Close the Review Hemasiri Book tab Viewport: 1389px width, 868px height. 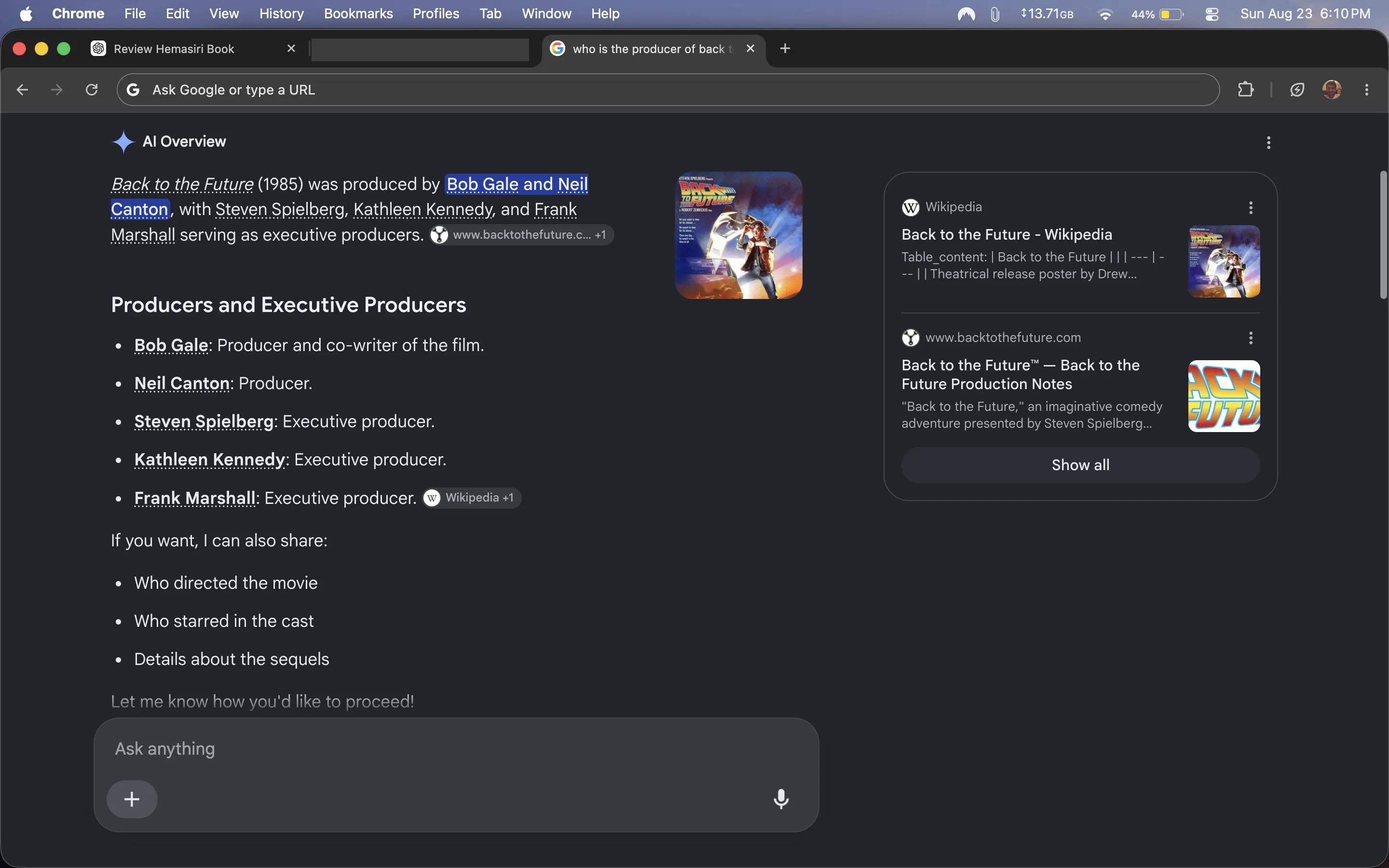click(291, 49)
